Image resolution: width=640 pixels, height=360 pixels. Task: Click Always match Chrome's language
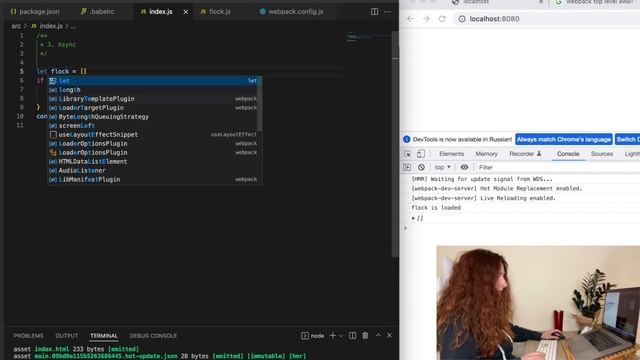[564, 139]
